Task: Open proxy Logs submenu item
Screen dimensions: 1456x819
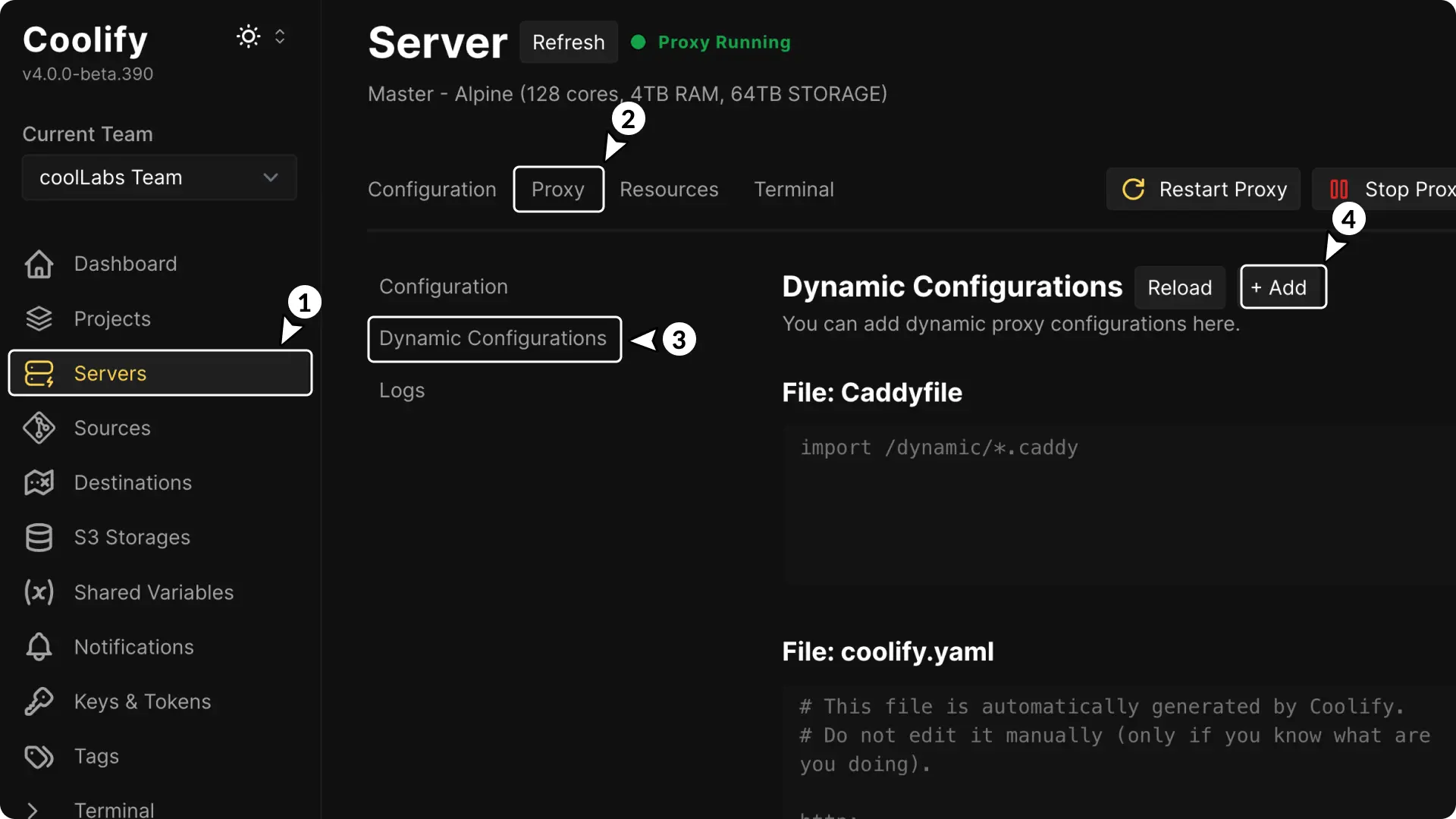Action: (x=402, y=391)
